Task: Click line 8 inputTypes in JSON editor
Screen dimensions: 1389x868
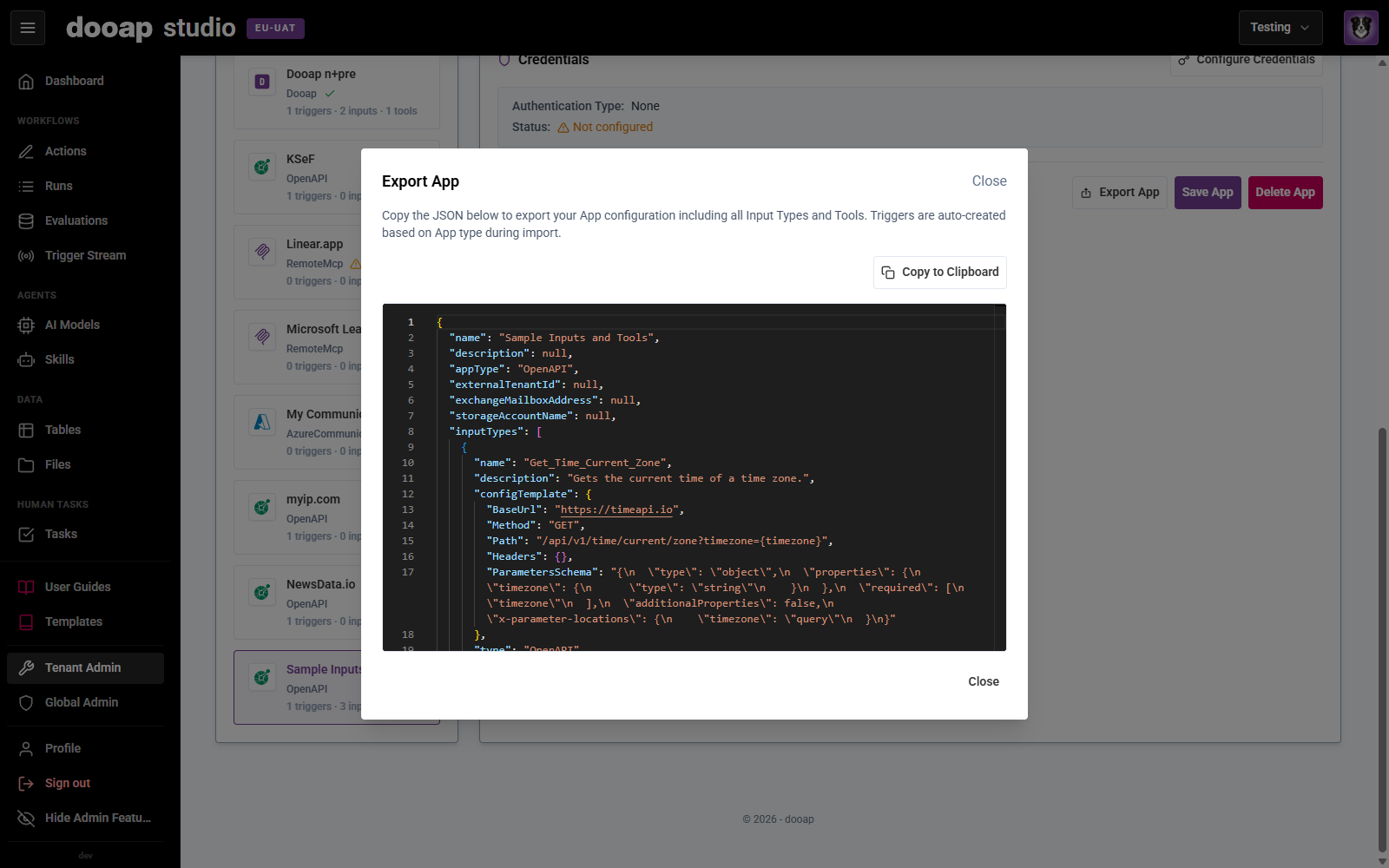Action: pyautogui.click(x=495, y=431)
